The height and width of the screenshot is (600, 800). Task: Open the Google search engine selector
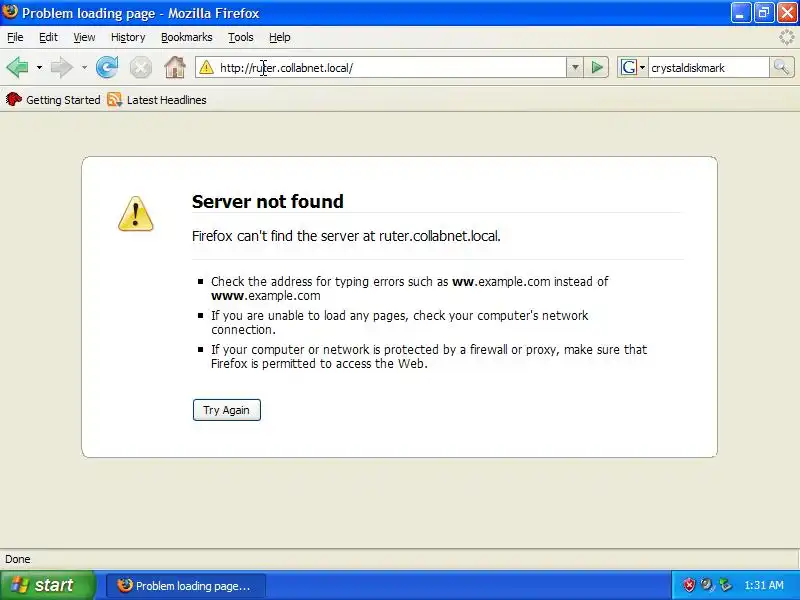point(633,67)
